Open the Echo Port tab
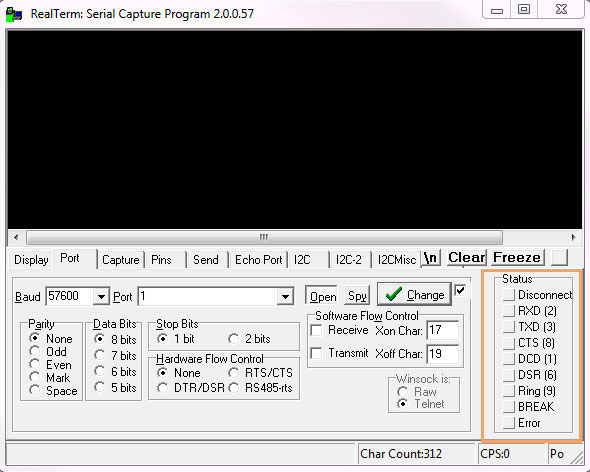 coord(259,260)
